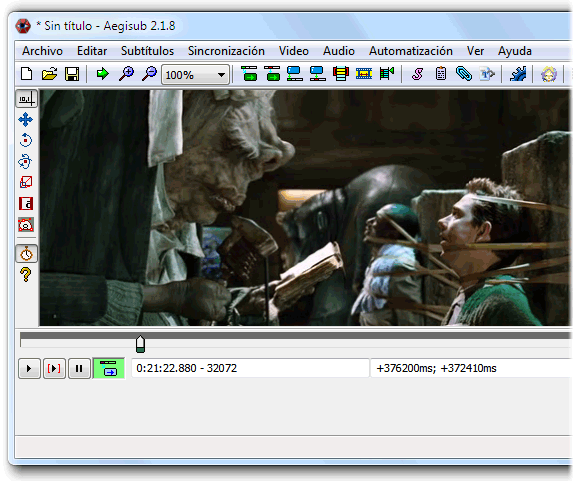Toggle realtime mode stopwatch button
575x481 pixels.
[26, 254]
